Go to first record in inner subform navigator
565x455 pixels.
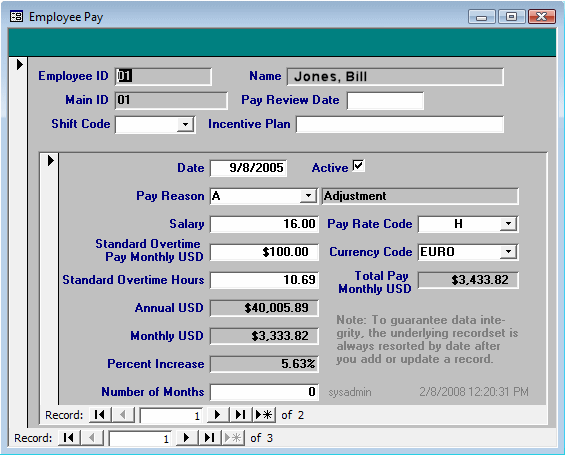coord(100,415)
